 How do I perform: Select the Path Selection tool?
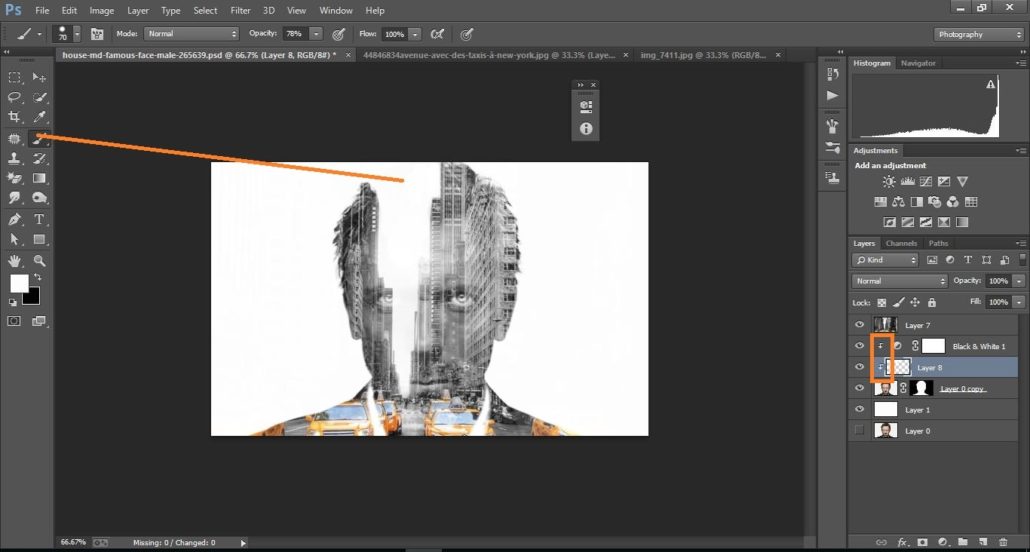click(14, 239)
